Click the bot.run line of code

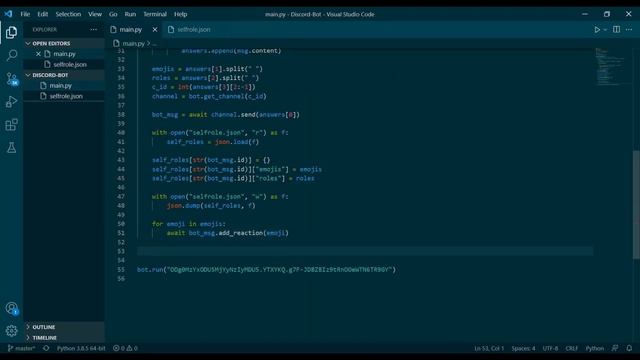(267, 269)
